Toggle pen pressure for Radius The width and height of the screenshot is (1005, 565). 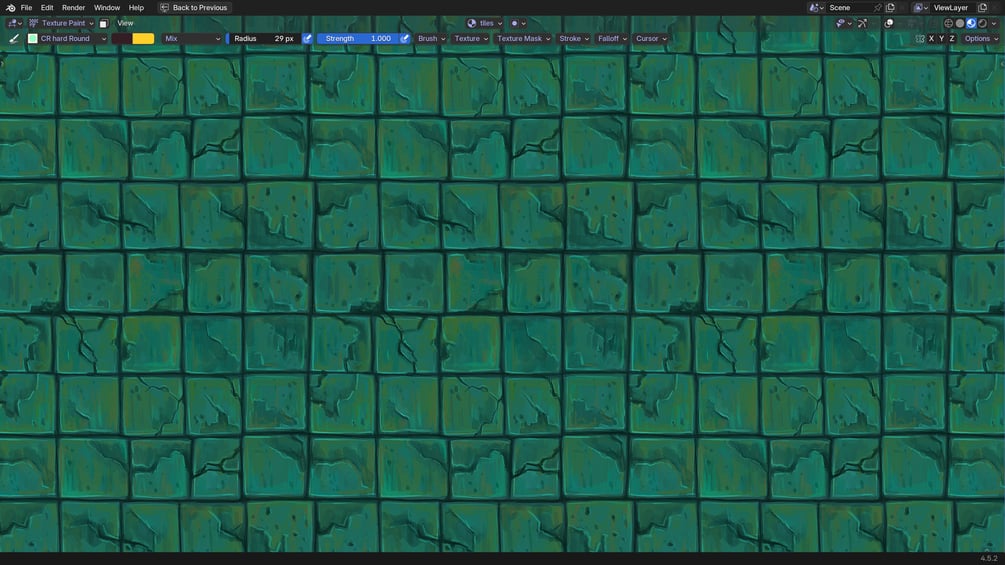307,38
